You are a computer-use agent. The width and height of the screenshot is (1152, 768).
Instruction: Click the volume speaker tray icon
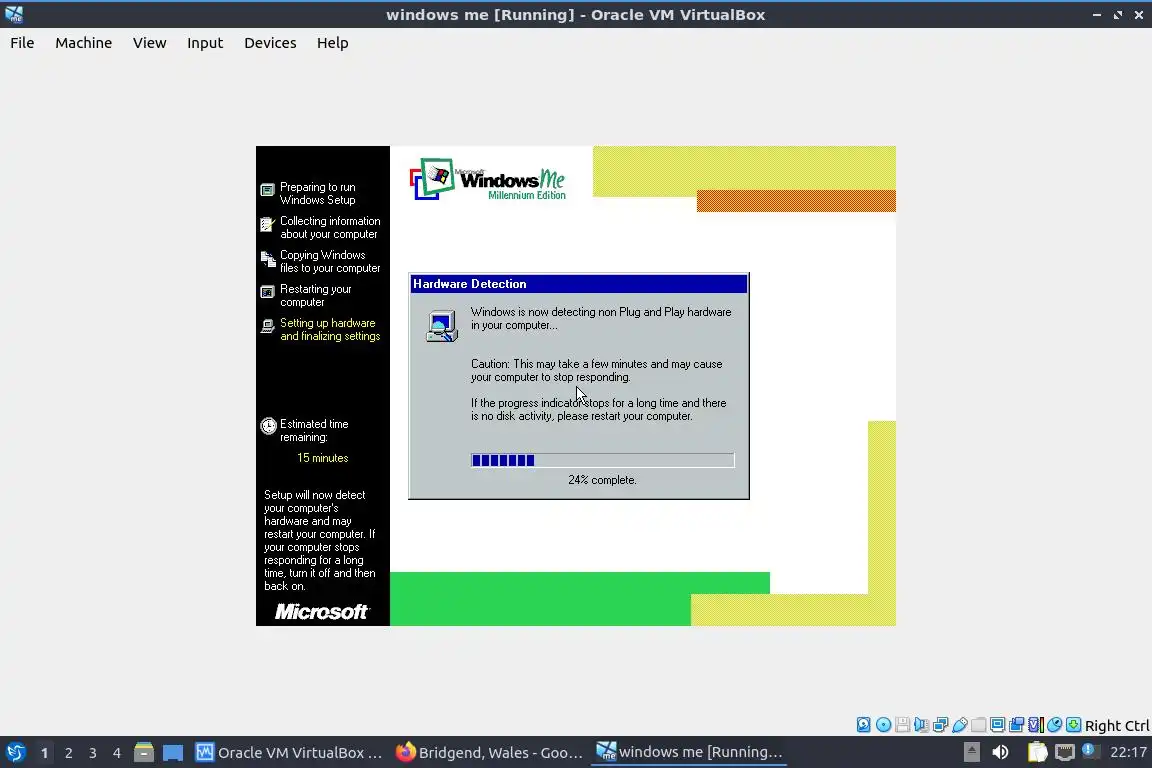pos(1000,752)
